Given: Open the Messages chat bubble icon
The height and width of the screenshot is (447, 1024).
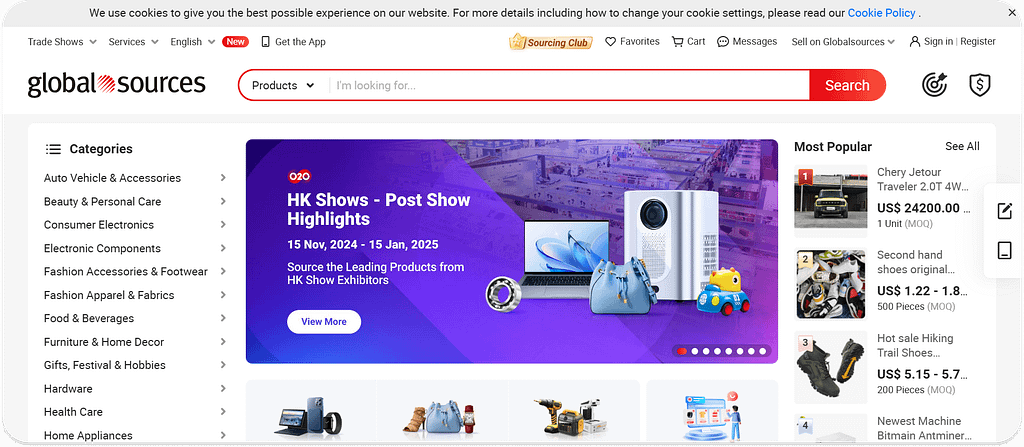Looking at the screenshot, I should (723, 42).
